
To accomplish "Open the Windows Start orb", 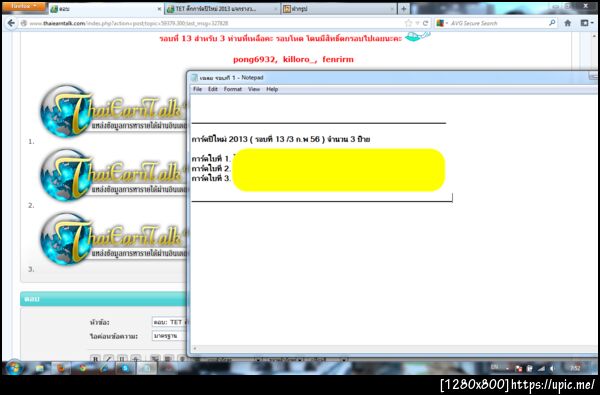I will [15, 368].
